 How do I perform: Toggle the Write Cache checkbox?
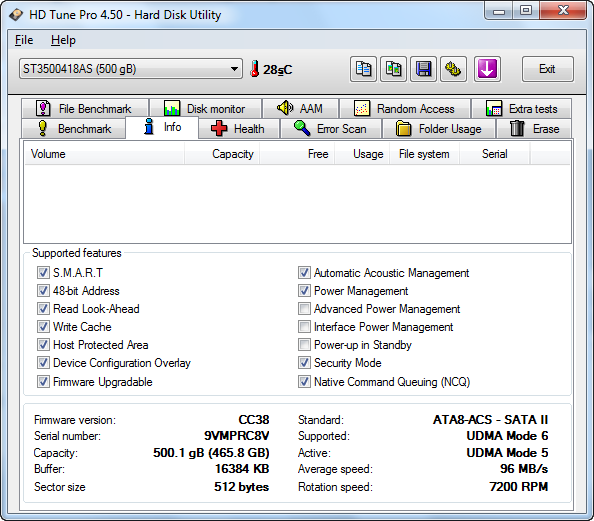(43, 327)
